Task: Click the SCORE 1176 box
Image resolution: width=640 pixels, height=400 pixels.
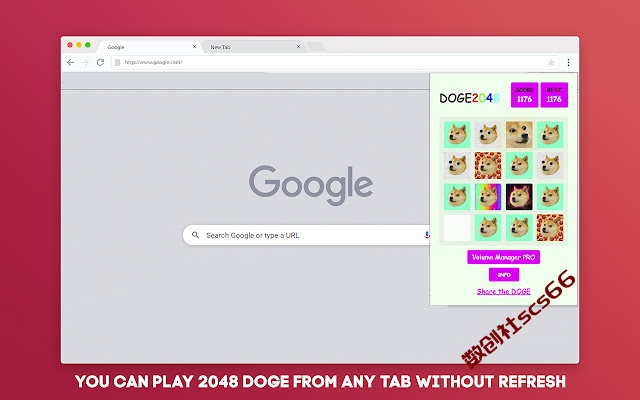Action: click(x=524, y=95)
